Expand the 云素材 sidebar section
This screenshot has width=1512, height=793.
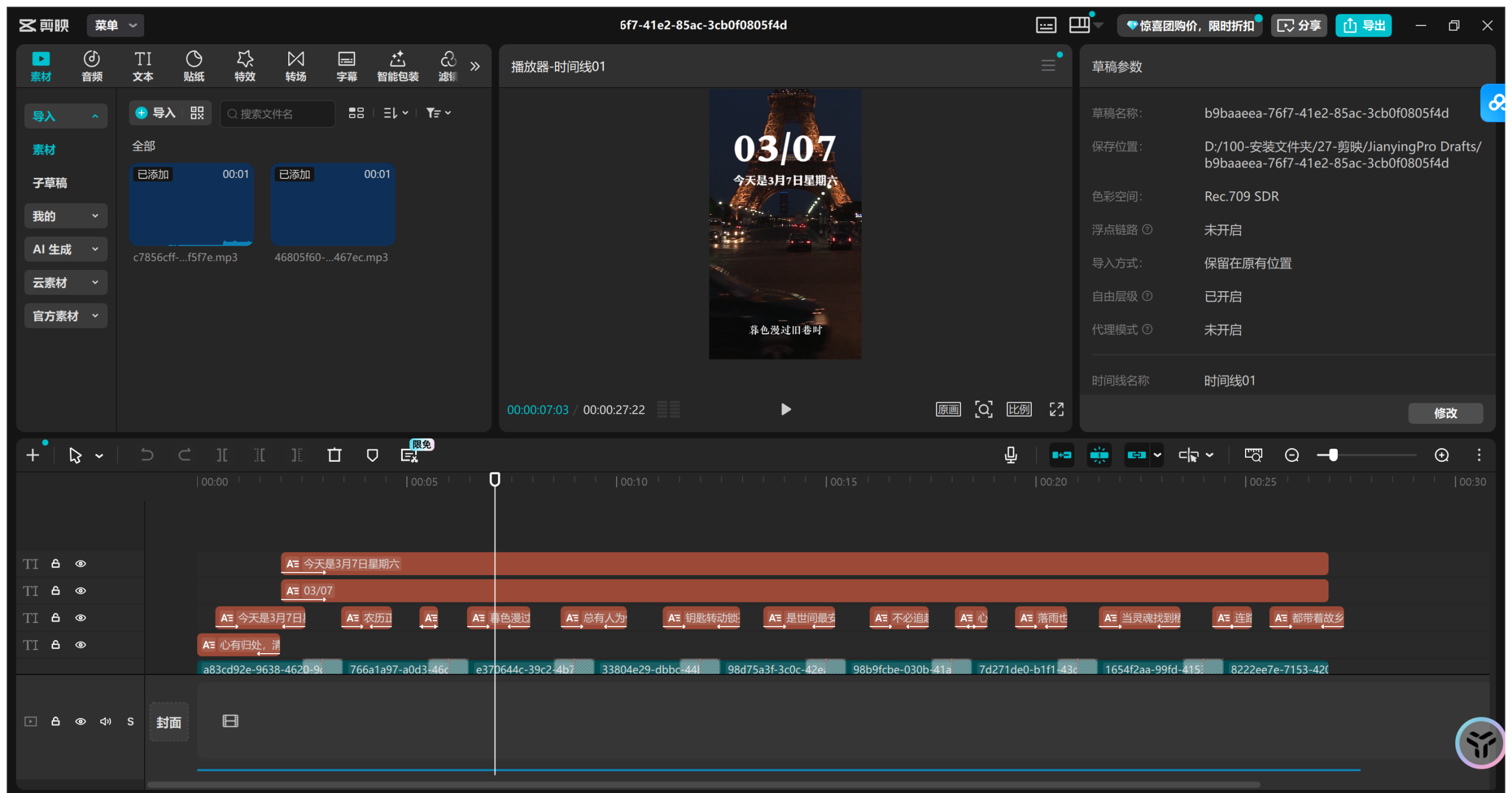click(x=66, y=282)
